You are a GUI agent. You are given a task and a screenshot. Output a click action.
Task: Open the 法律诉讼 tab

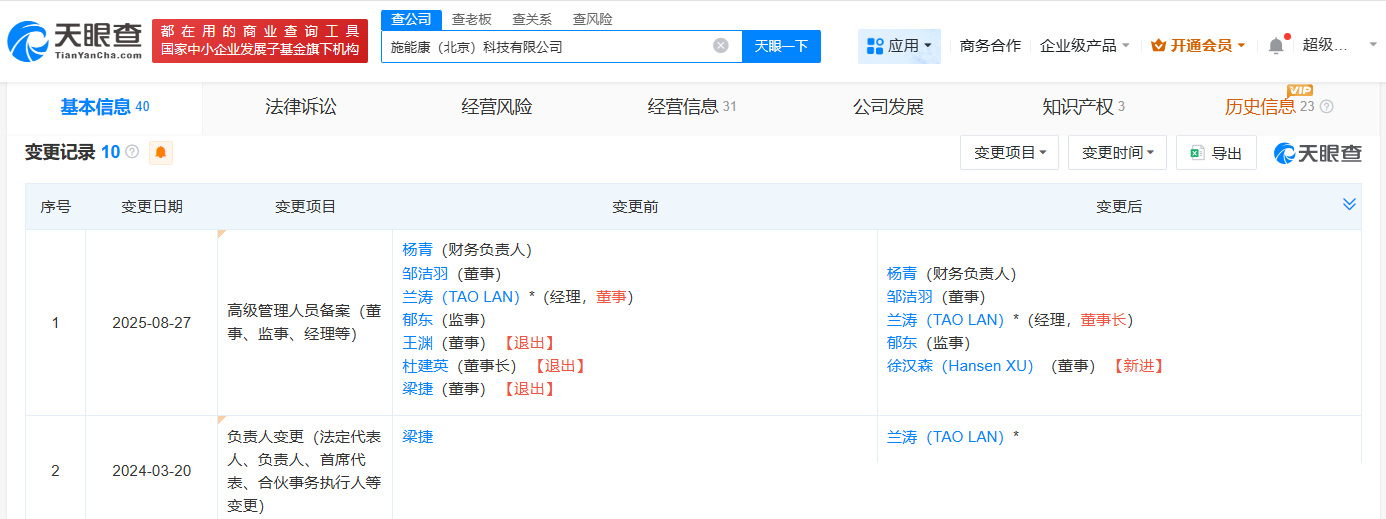point(301,107)
